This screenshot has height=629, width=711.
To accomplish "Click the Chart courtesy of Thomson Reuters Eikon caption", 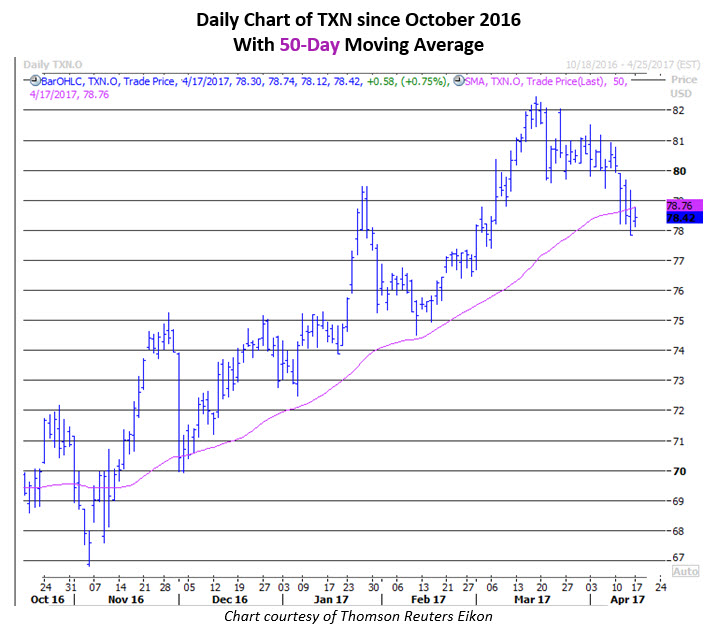I will (358, 617).
